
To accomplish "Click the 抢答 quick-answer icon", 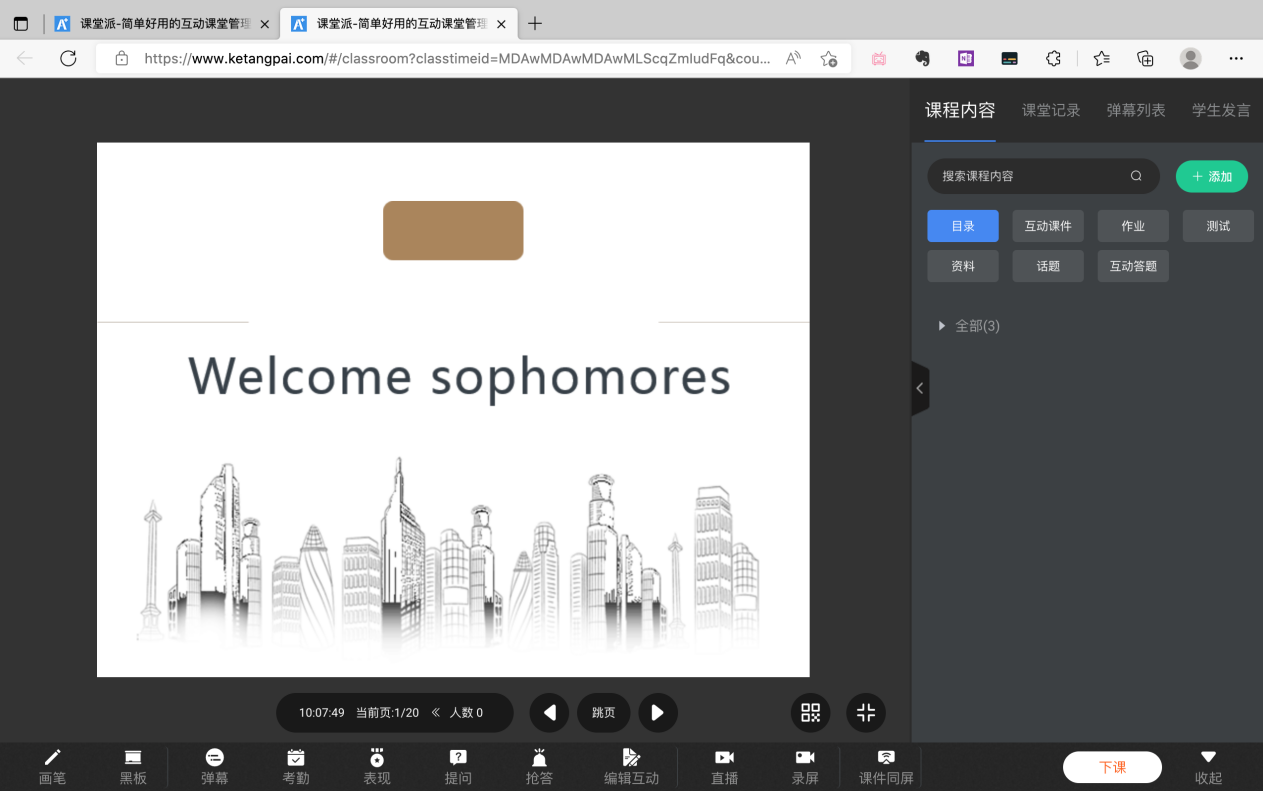I will tap(539, 766).
